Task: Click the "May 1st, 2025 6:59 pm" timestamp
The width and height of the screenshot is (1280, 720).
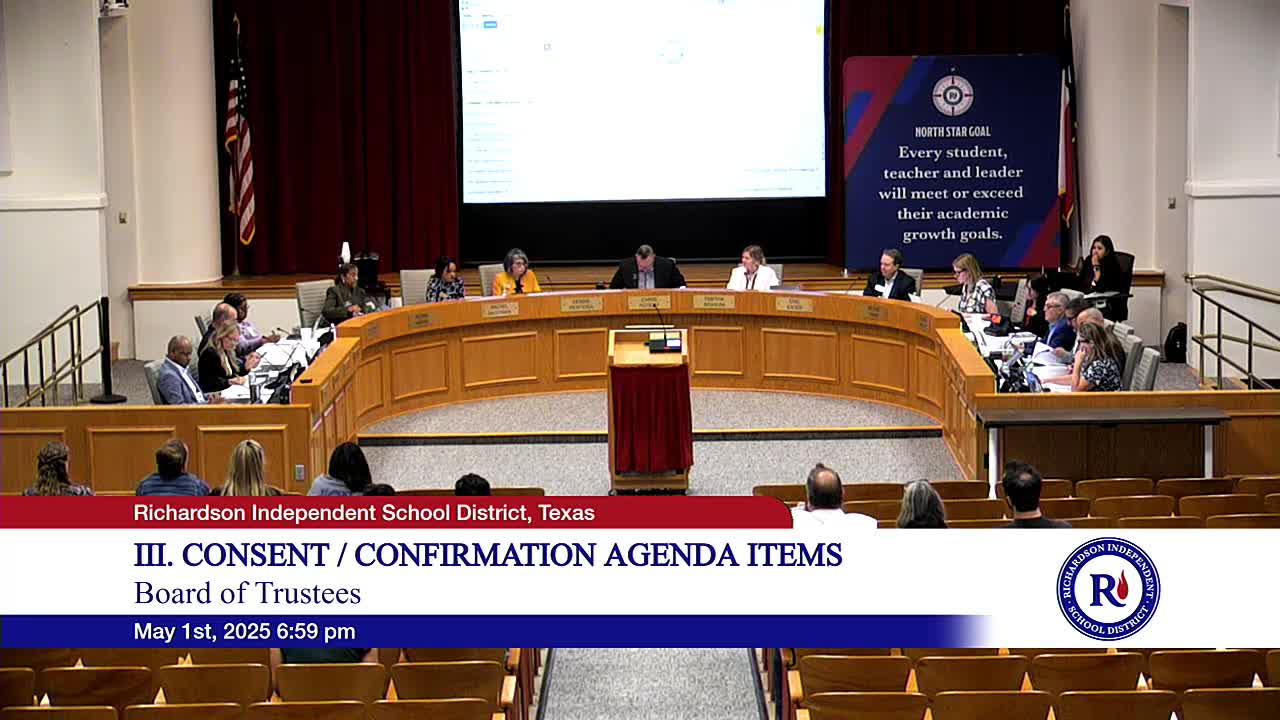Action: pyautogui.click(x=245, y=632)
